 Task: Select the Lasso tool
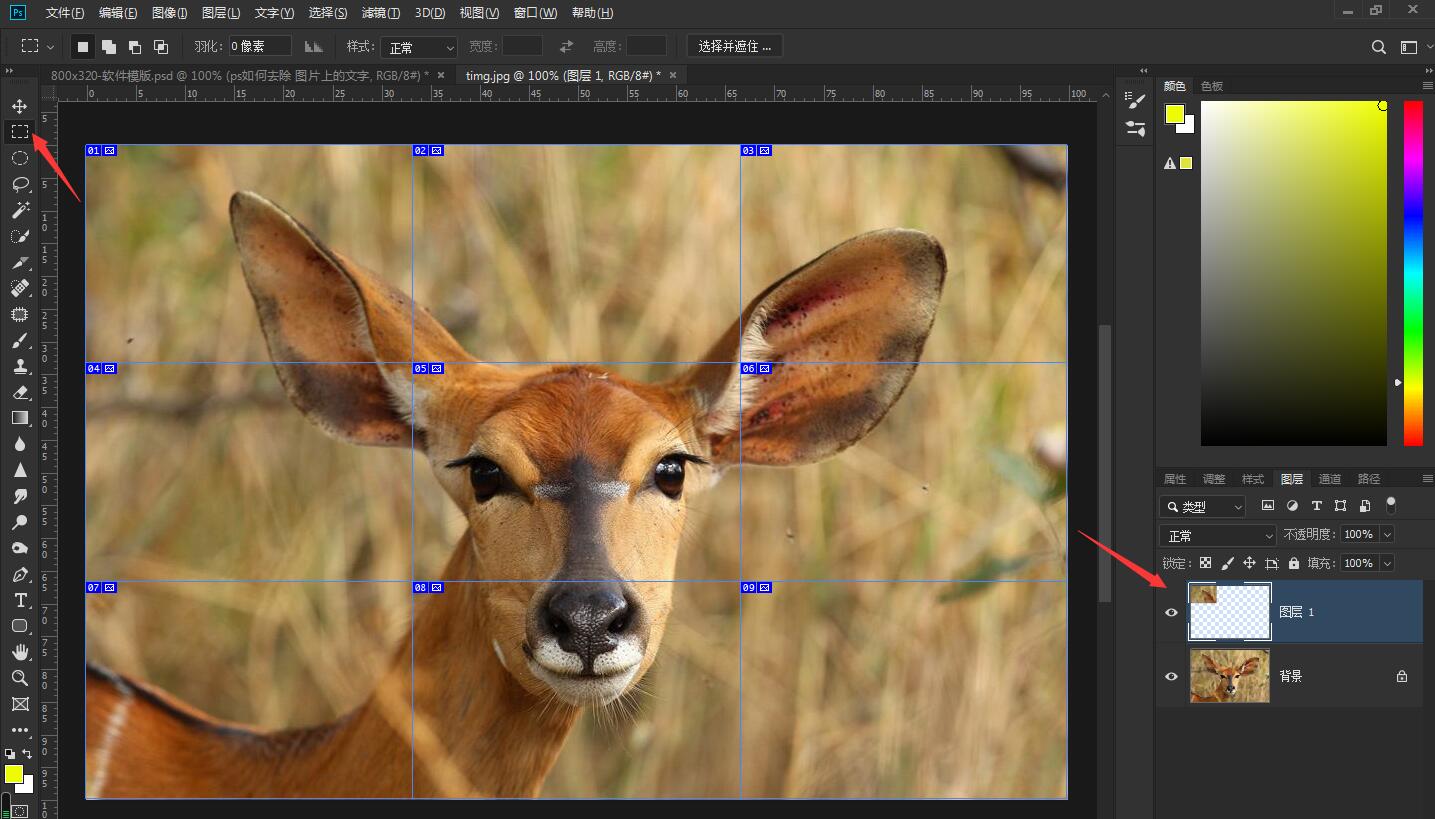coord(19,184)
